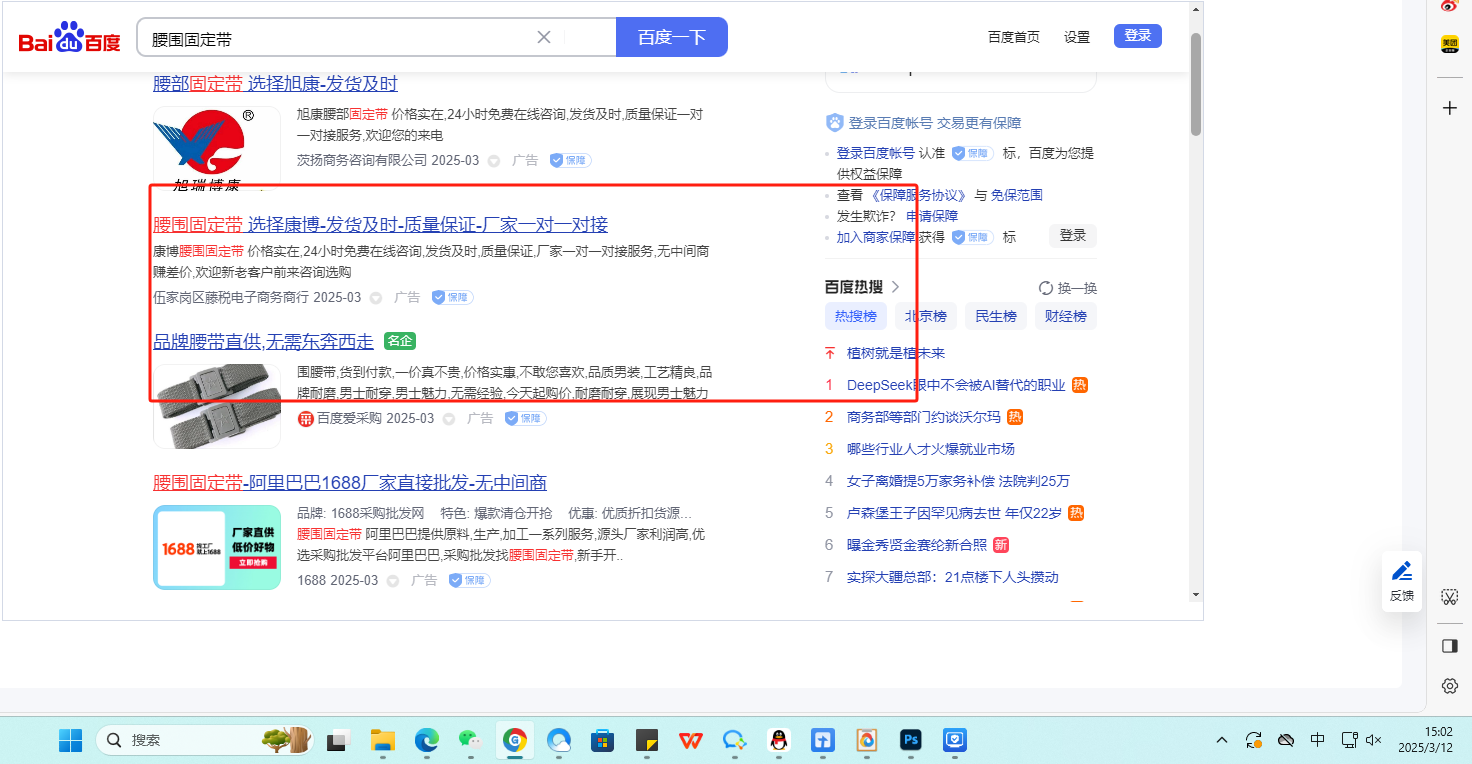
Task: Open the 反馈 feedback widget
Action: pos(1402,580)
